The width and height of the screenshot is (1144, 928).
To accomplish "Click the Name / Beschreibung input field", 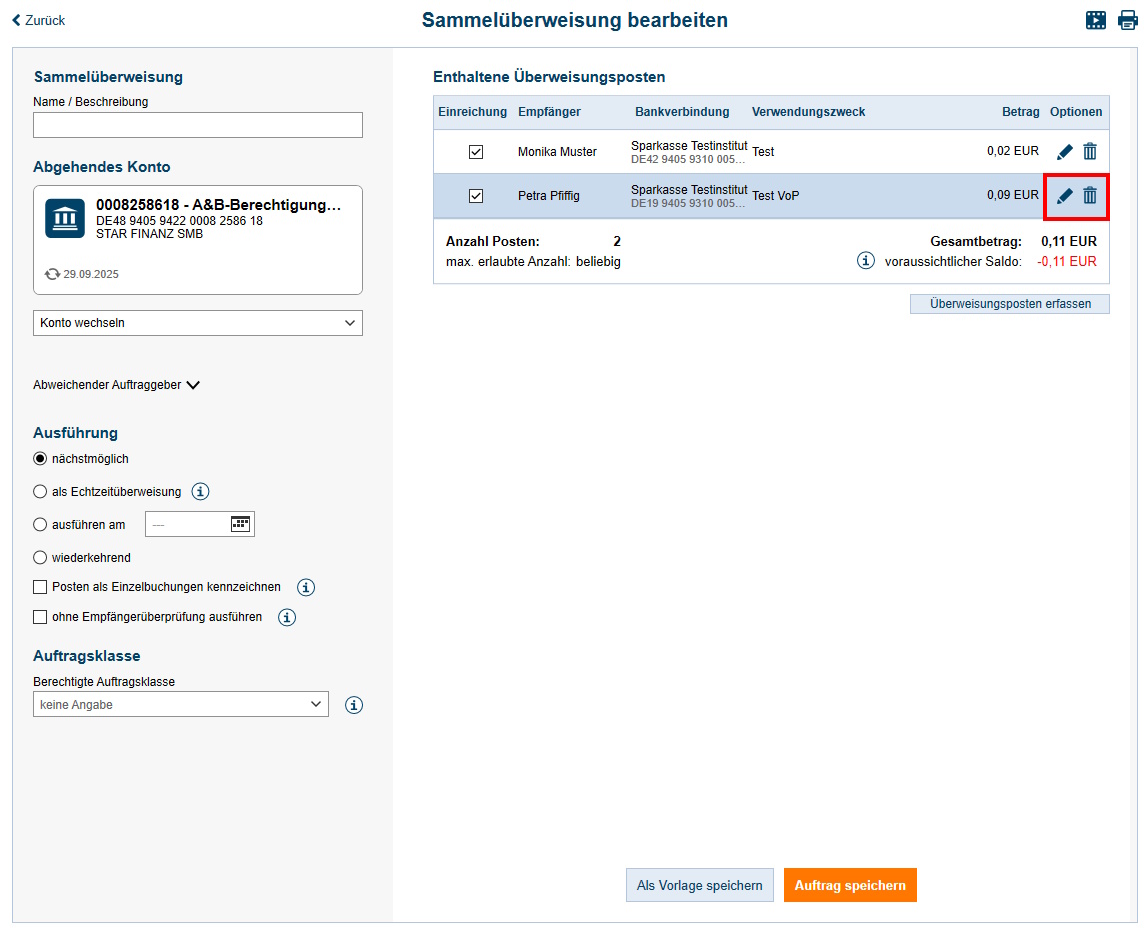I will (197, 124).
